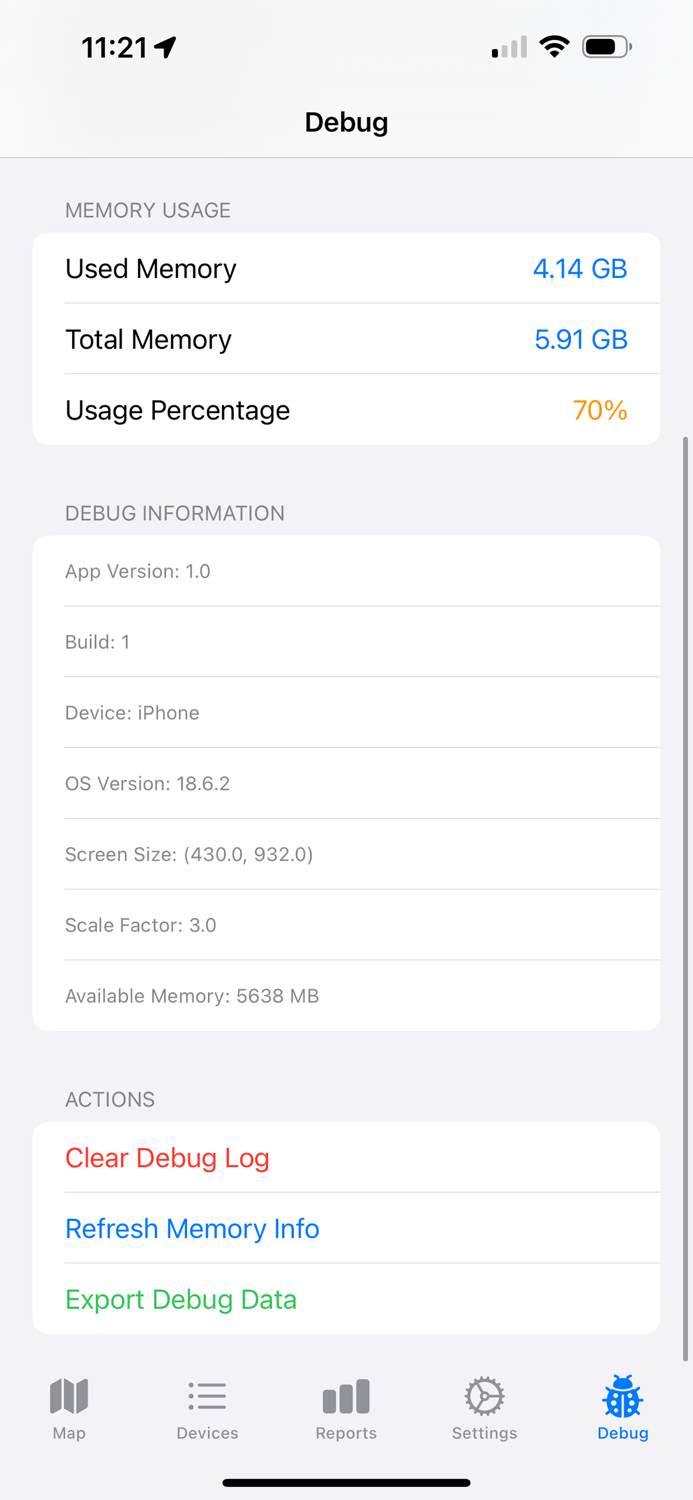The height and width of the screenshot is (1500, 693).
Task: Tap the Usage Percentage 70% value
Action: click(599, 411)
